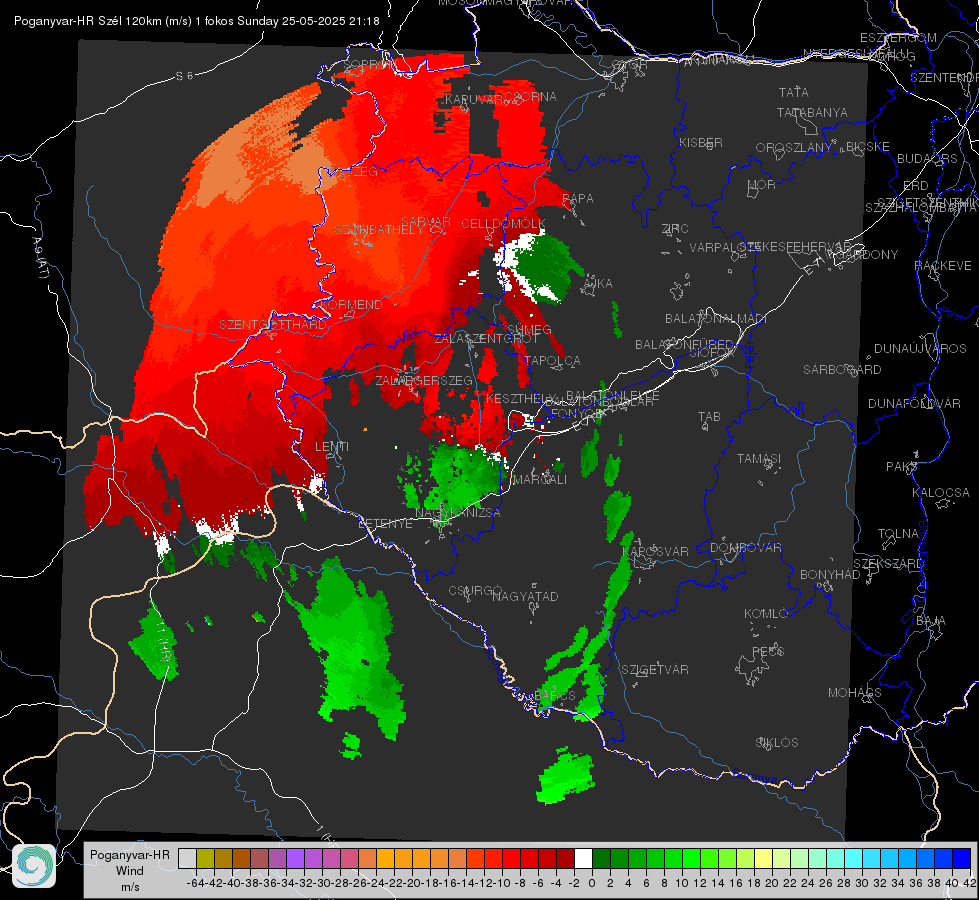Select the LENTI town label
Viewport: 979px width, 900px height.
pyautogui.click(x=332, y=447)
